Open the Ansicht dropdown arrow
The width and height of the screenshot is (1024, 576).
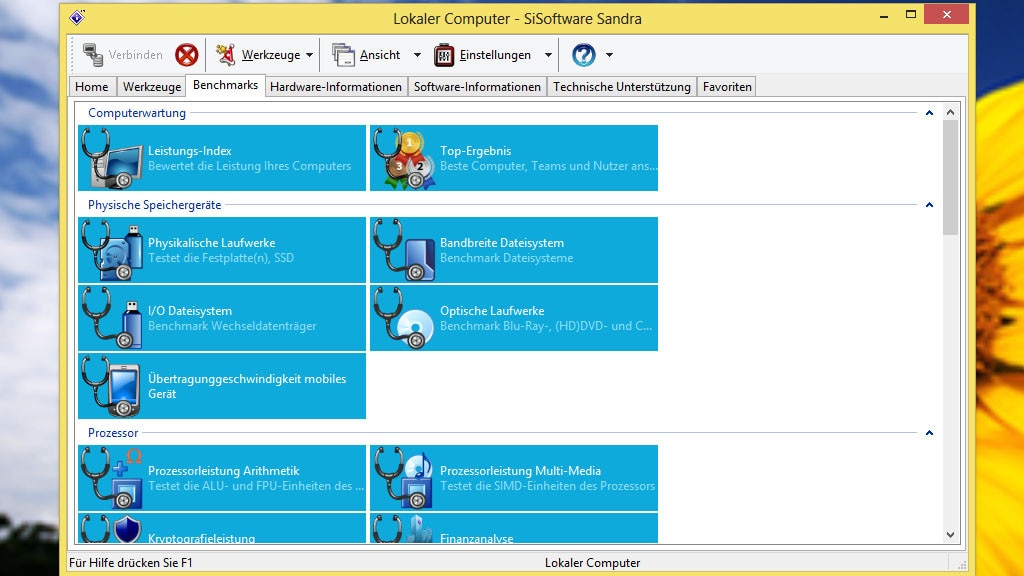tap(417, 56)
